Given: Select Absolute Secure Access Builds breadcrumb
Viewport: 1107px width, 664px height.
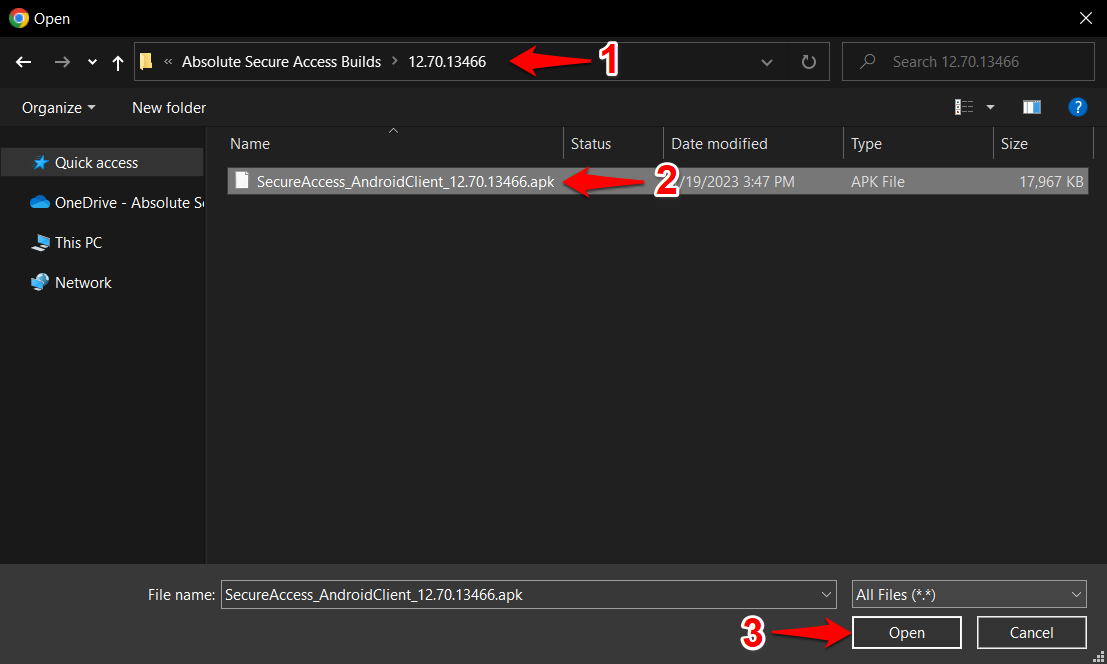Looking at the screenshot, I should click(281, 61).
